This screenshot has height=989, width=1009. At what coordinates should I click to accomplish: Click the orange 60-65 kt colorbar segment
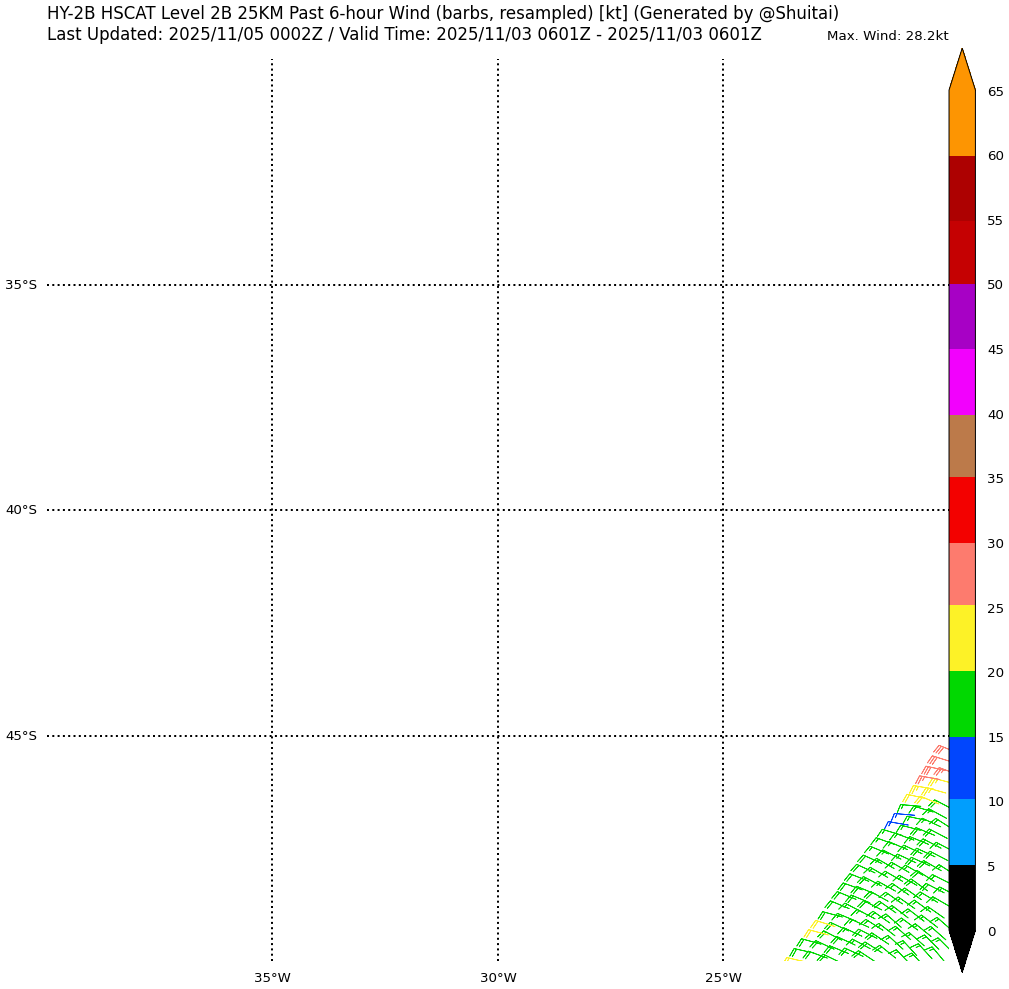(x=961, y=123)
